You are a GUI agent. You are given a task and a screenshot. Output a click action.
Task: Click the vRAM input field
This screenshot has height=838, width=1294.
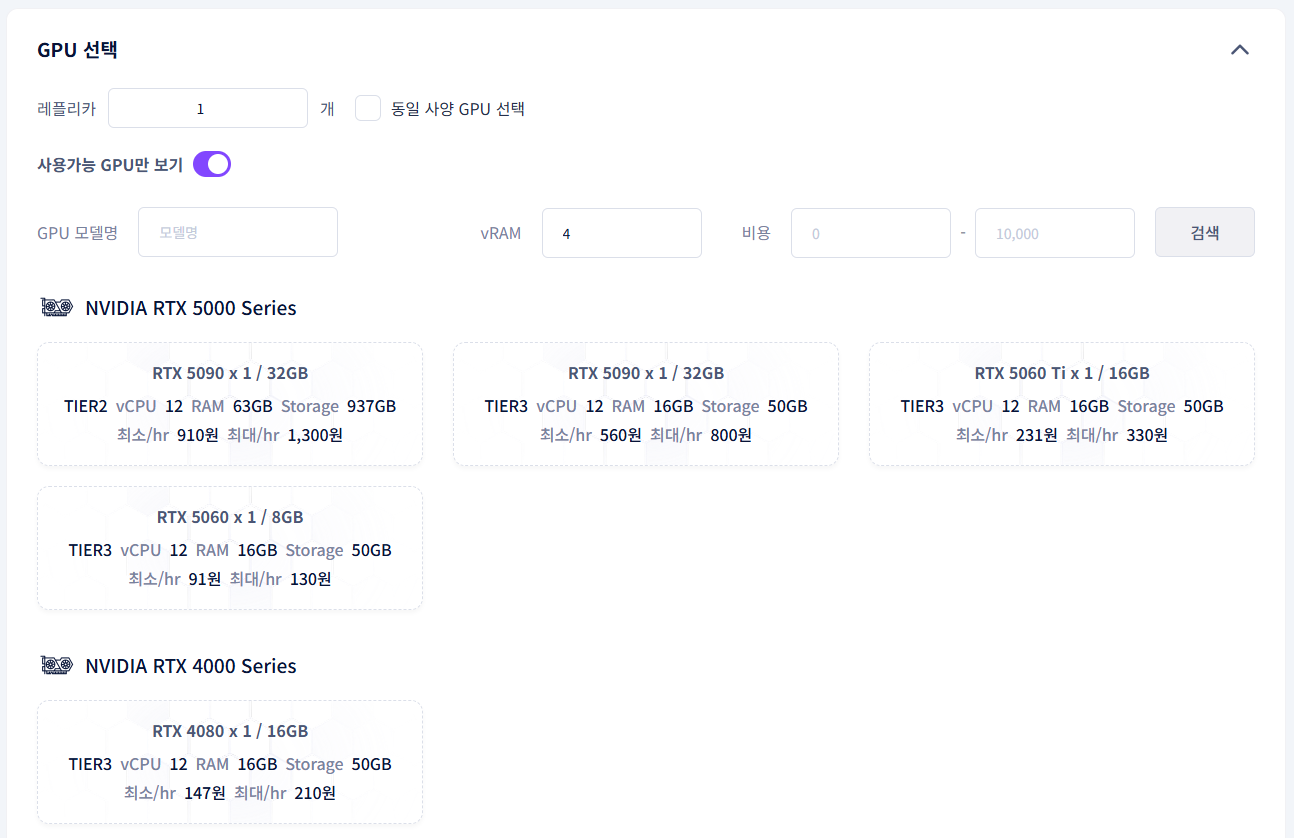coord(622,233)
